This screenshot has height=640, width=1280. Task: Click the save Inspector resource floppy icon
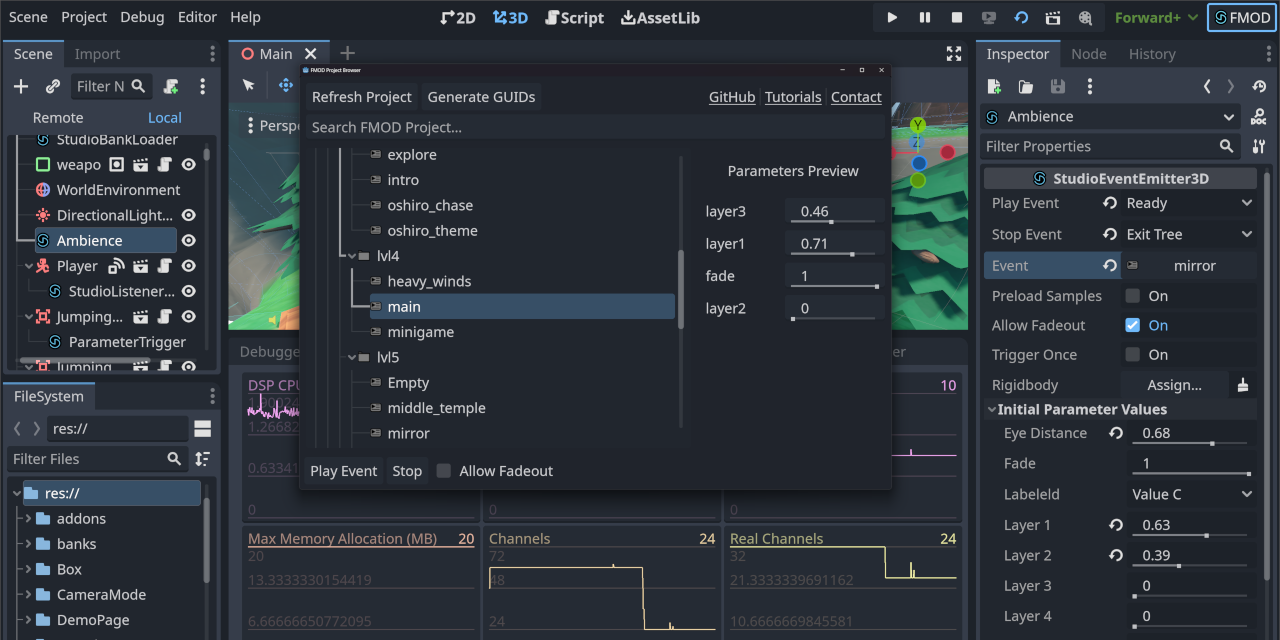click(1057, 87)
